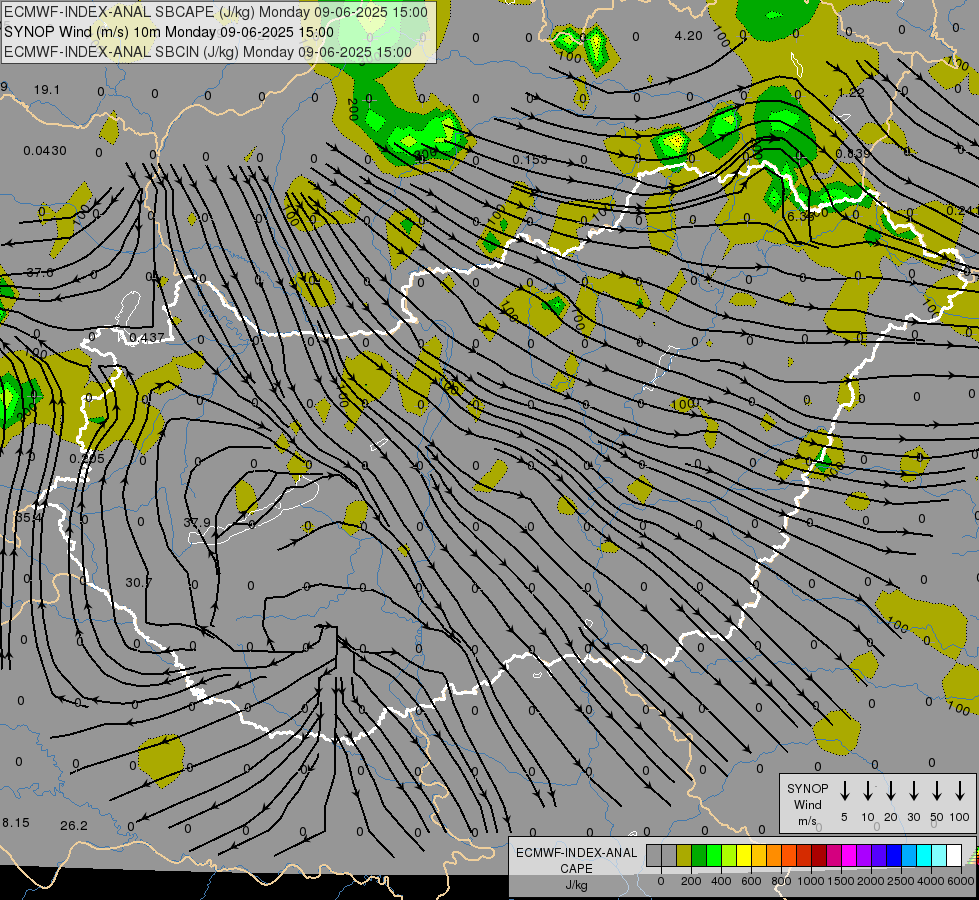Click the 0.241 value on the map
Screen dimensions: 979x900
[x=962, y=210]
